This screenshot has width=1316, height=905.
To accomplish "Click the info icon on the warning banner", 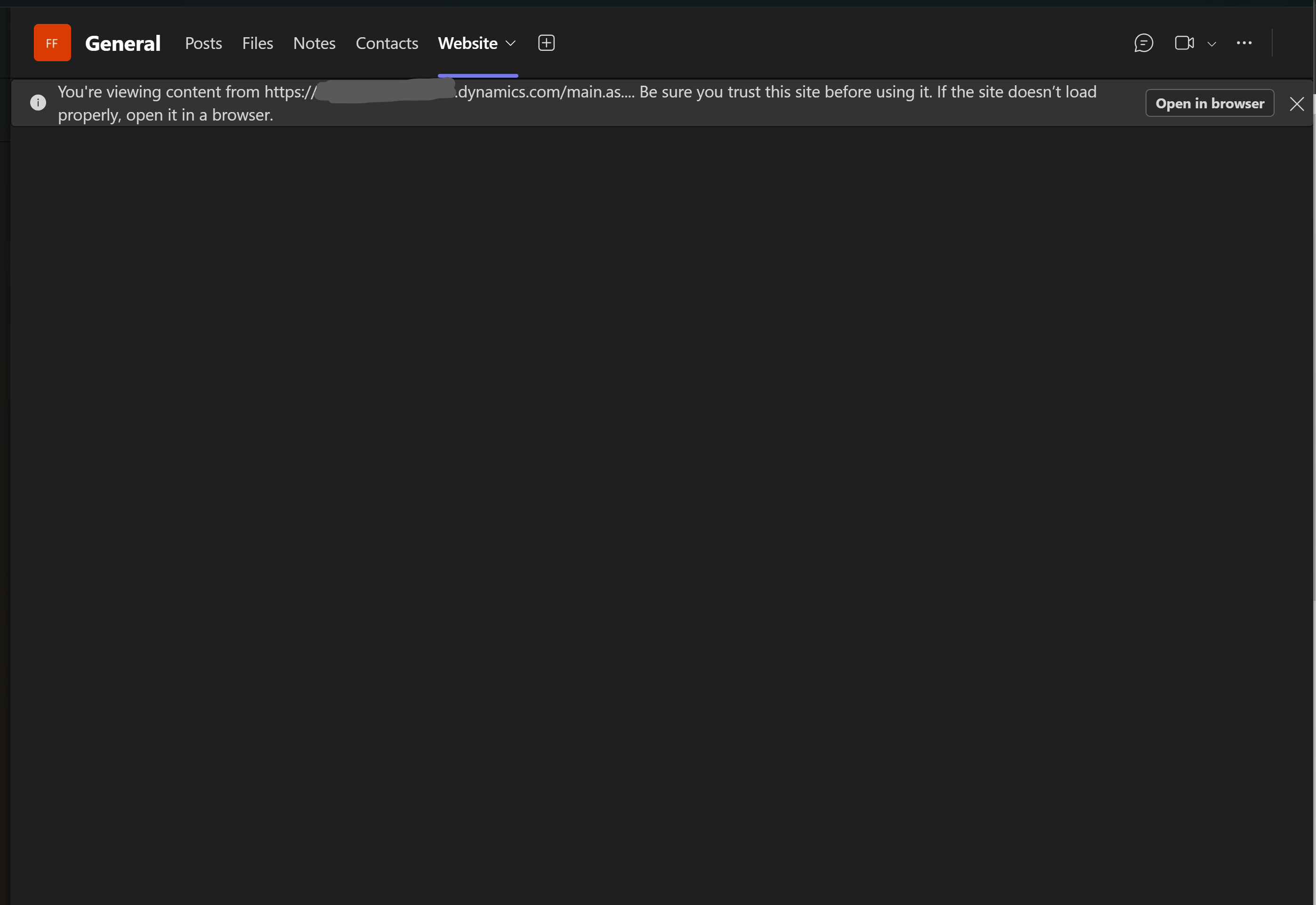I will [x=38, y=102].
